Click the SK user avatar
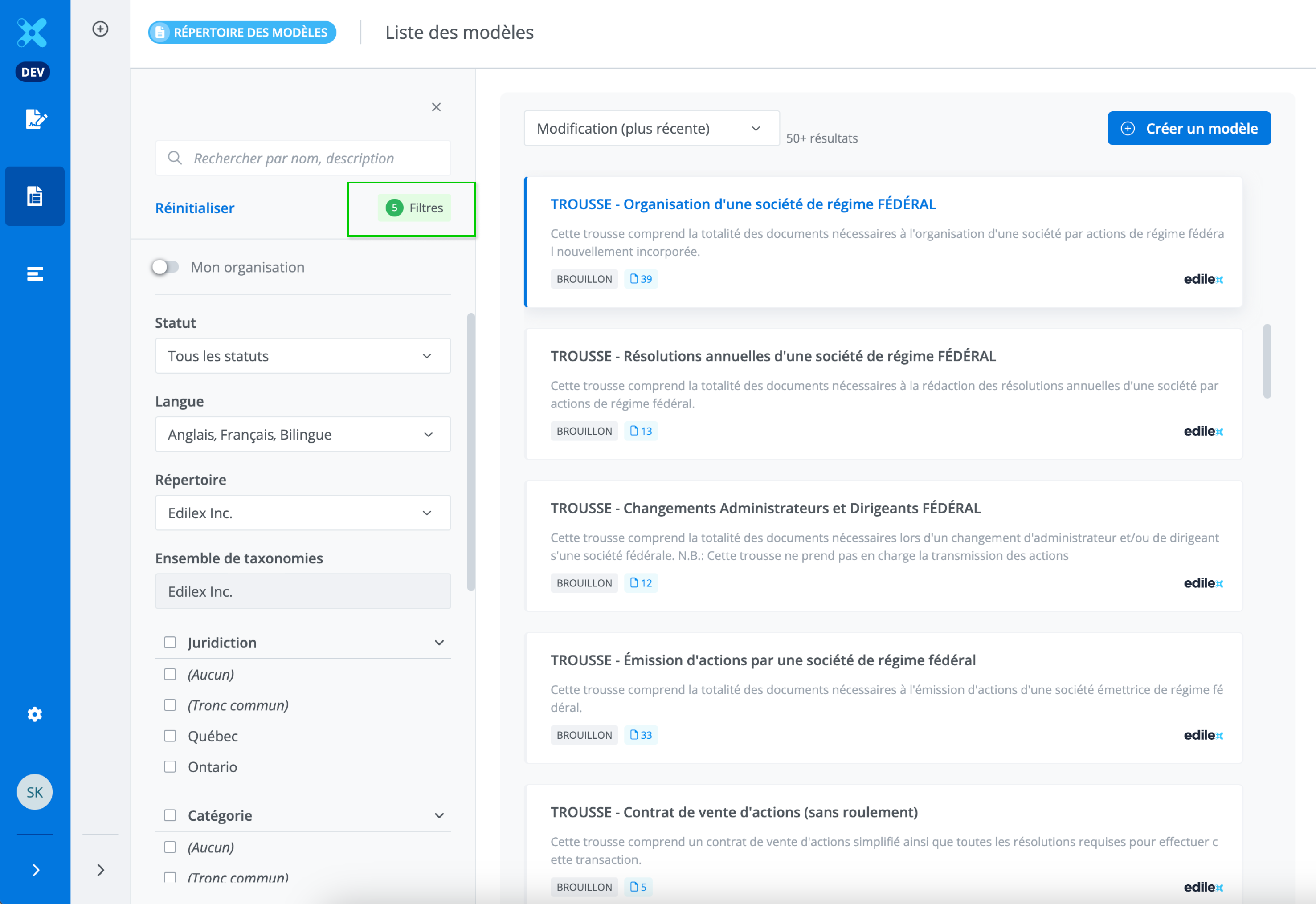The image size is (1316, 904). (35, 792)
